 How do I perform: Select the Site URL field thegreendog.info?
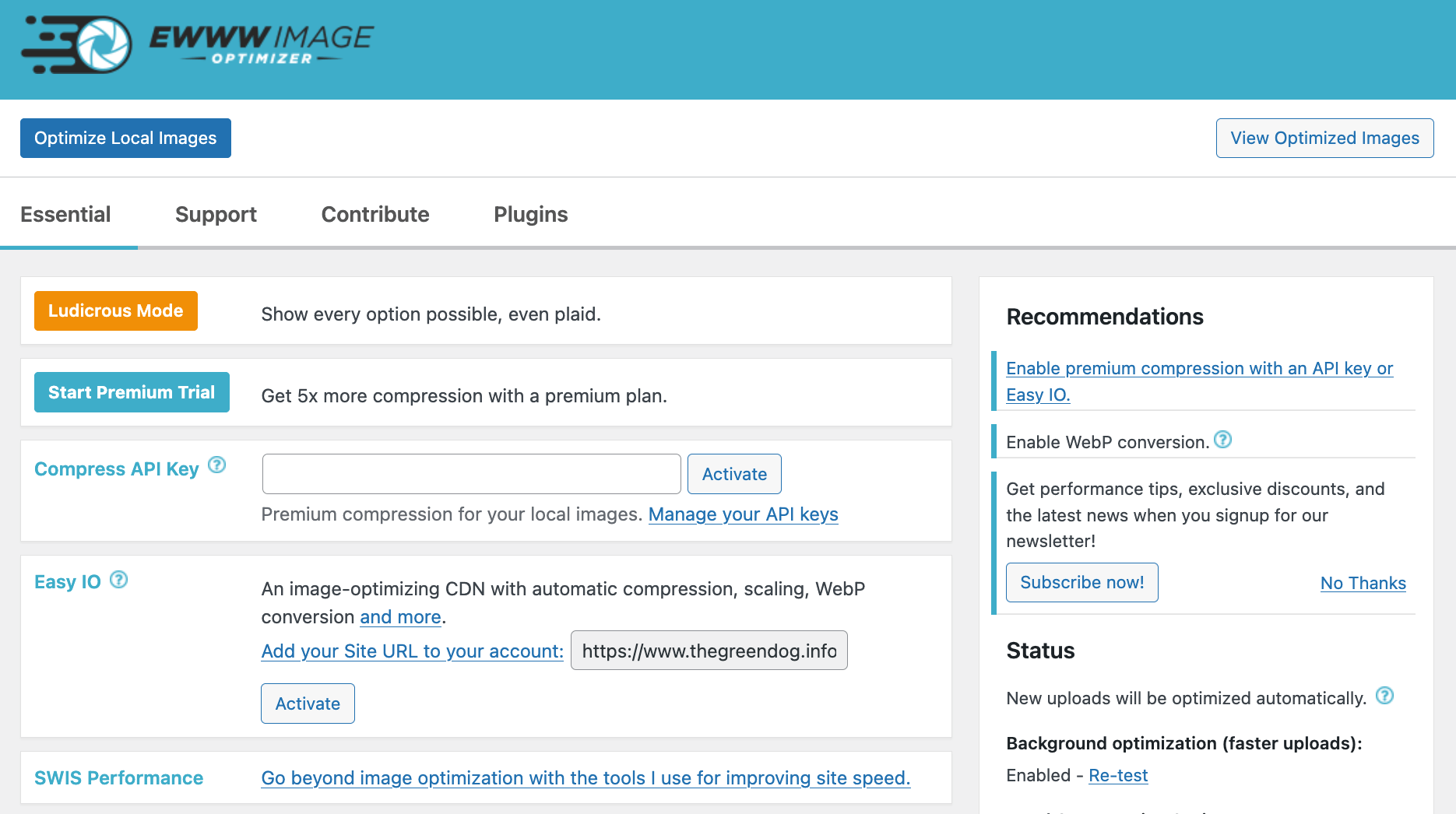709,651
